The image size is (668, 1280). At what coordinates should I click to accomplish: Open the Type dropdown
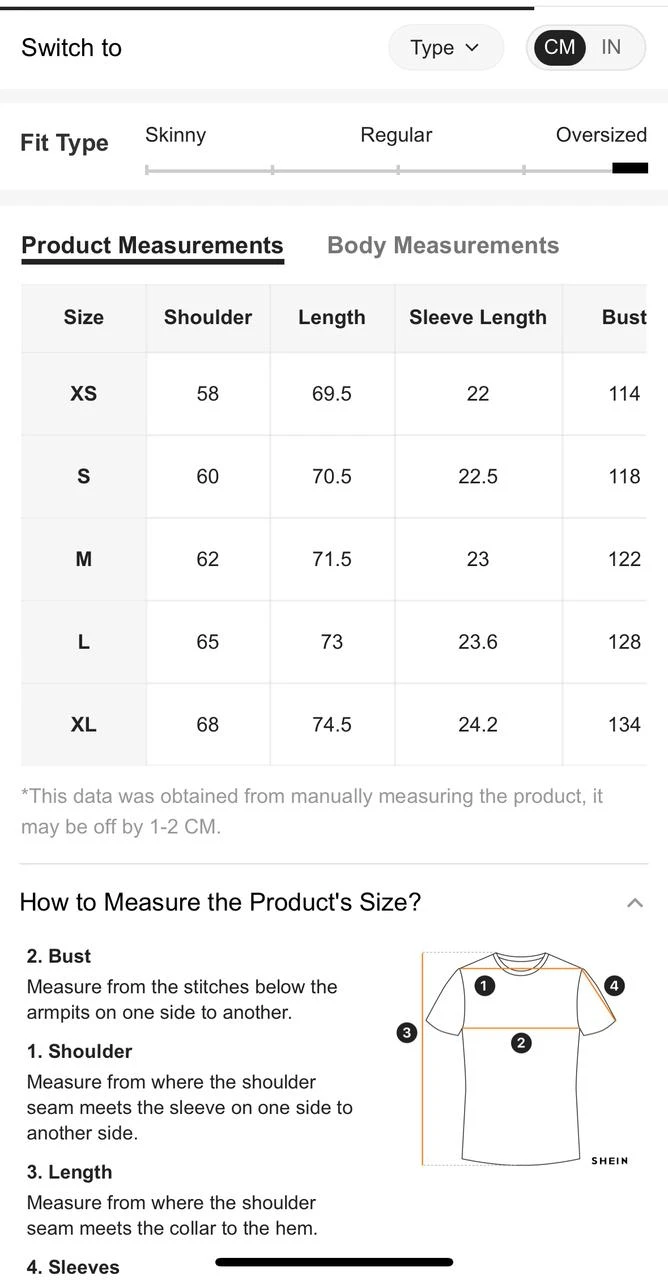[x=445, y=48]
